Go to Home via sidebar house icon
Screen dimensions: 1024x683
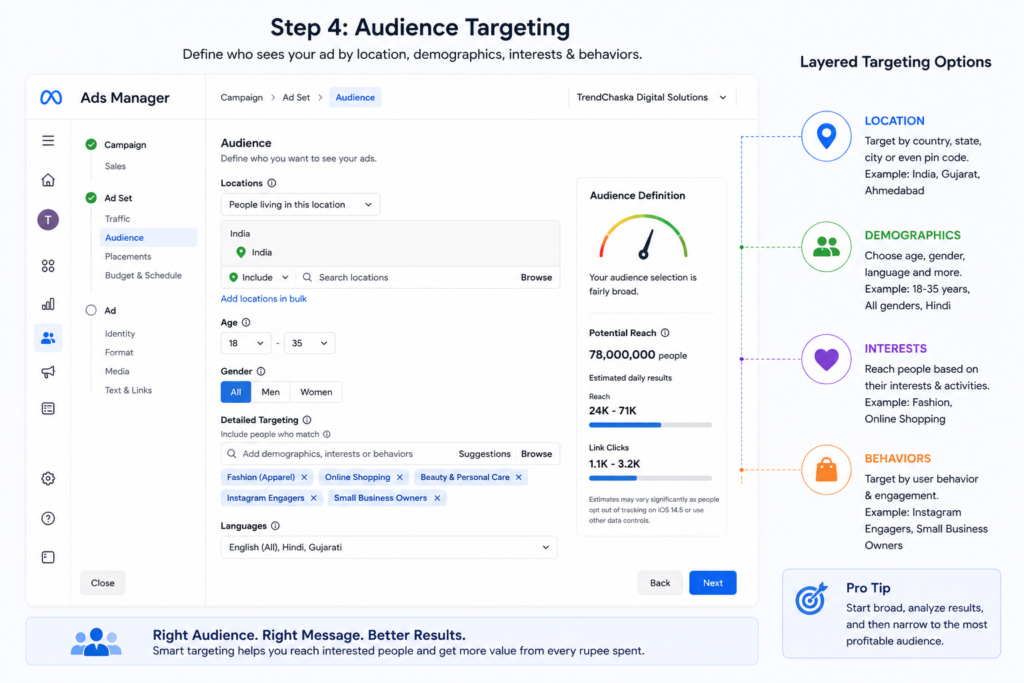tap(48, 180)
